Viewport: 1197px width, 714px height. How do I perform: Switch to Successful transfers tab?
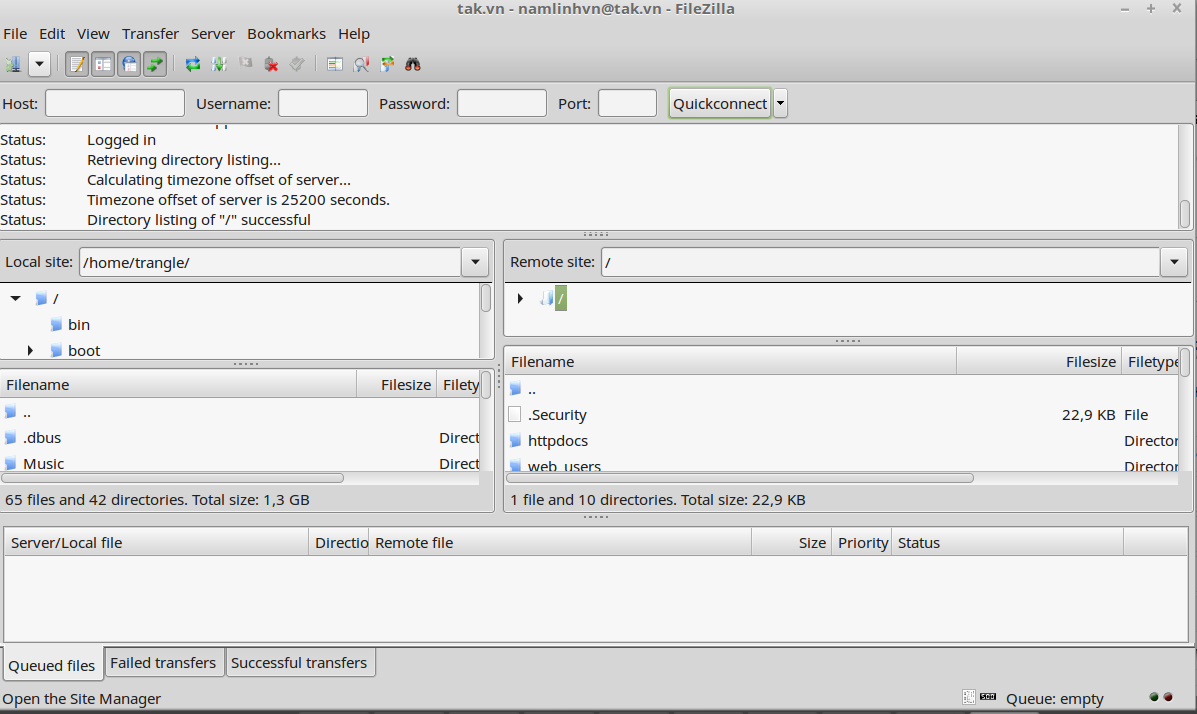click(x=299, y=662)
